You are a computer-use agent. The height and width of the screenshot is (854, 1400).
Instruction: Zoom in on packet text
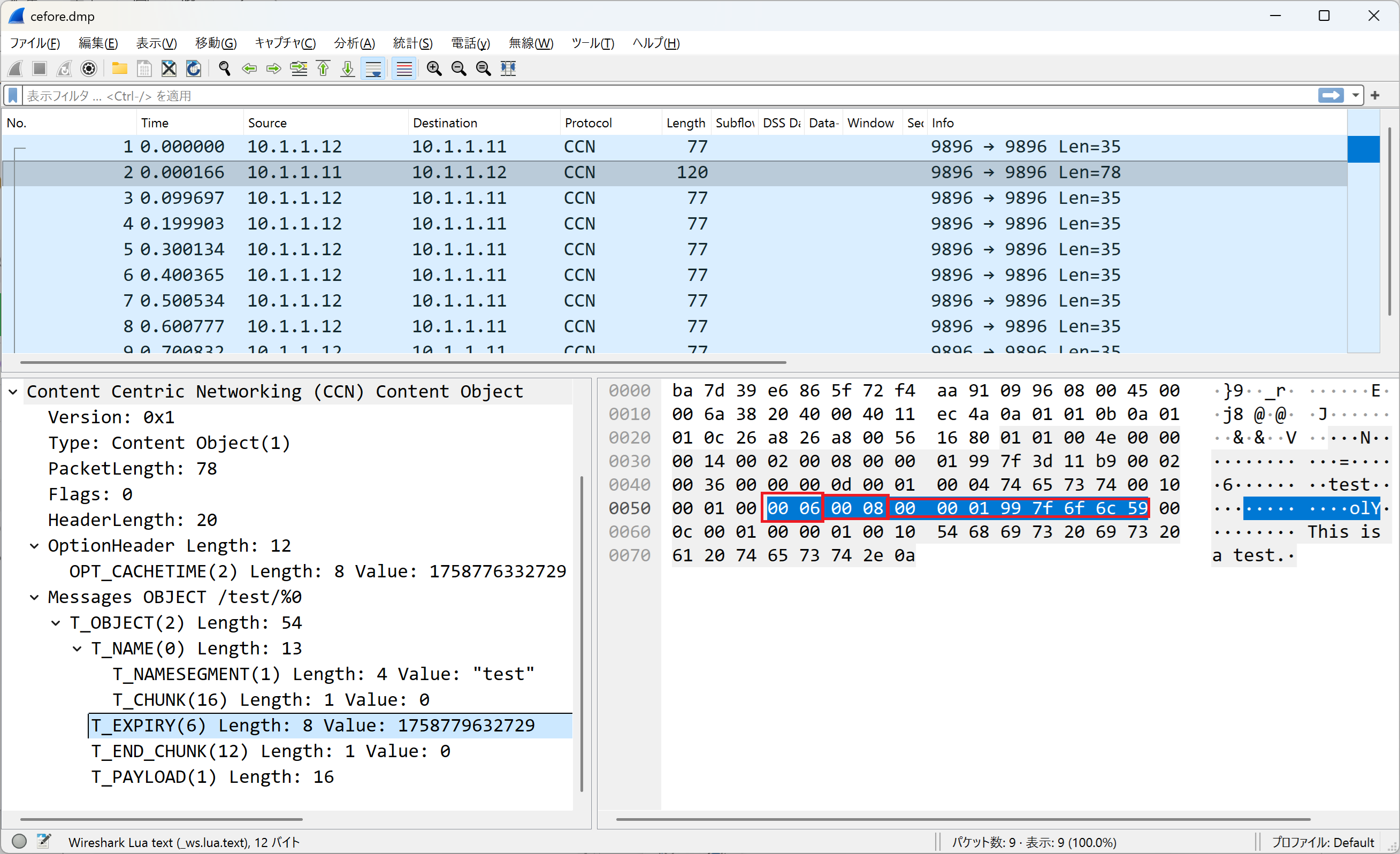coord(434,68)
